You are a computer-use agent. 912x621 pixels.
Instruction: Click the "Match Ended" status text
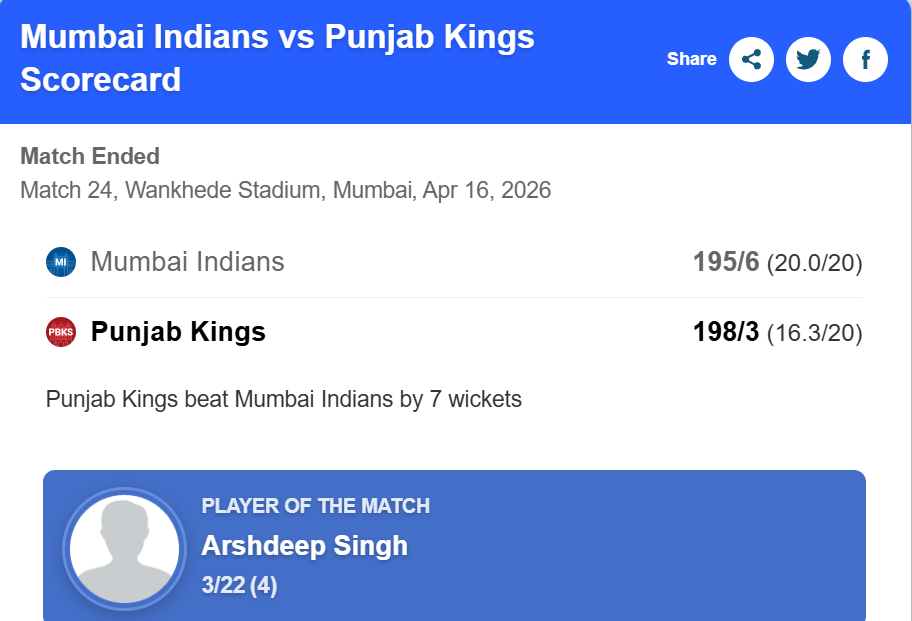(90, 156)
